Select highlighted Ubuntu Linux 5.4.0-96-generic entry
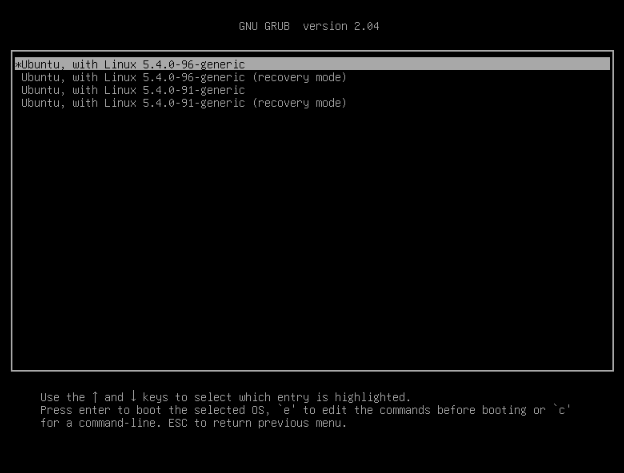This screenshot has height=473, width=624. [312, 64]
